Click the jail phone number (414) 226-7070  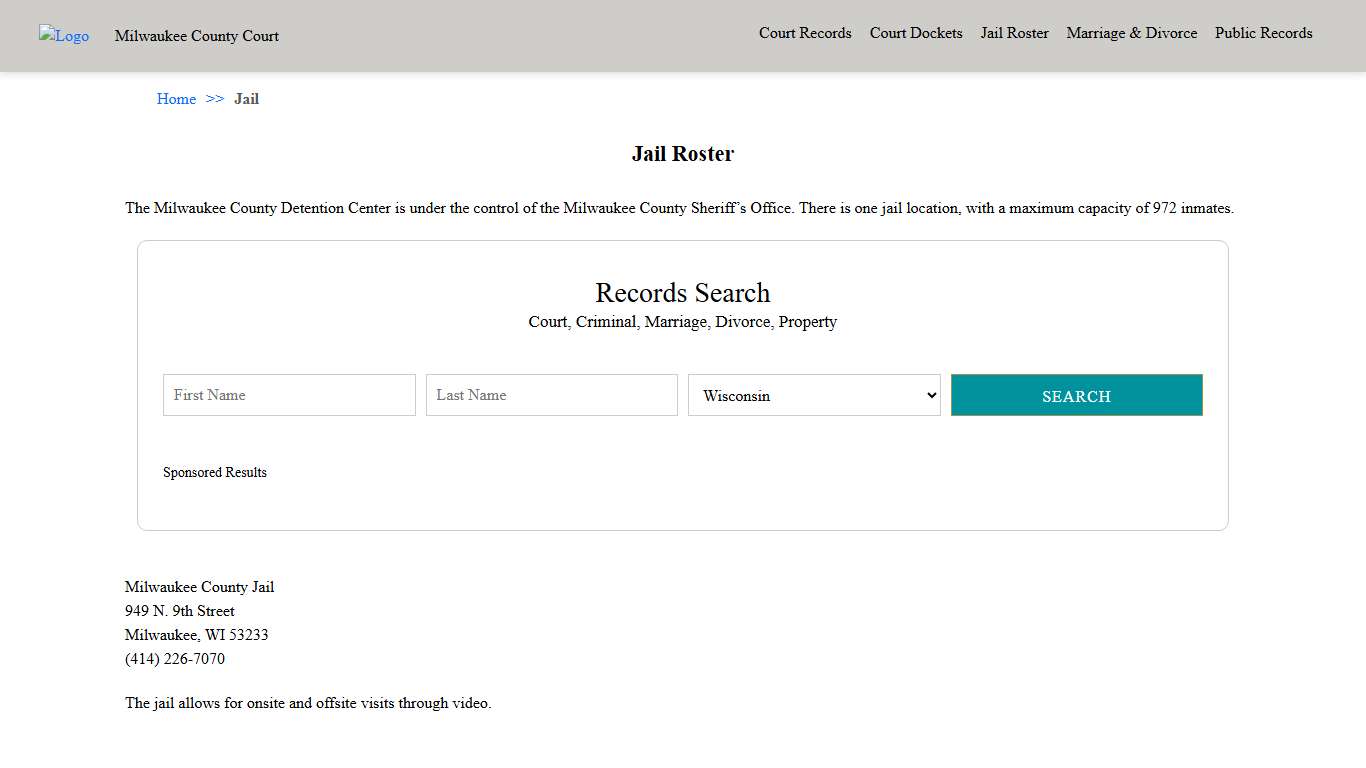click(175, 659)
